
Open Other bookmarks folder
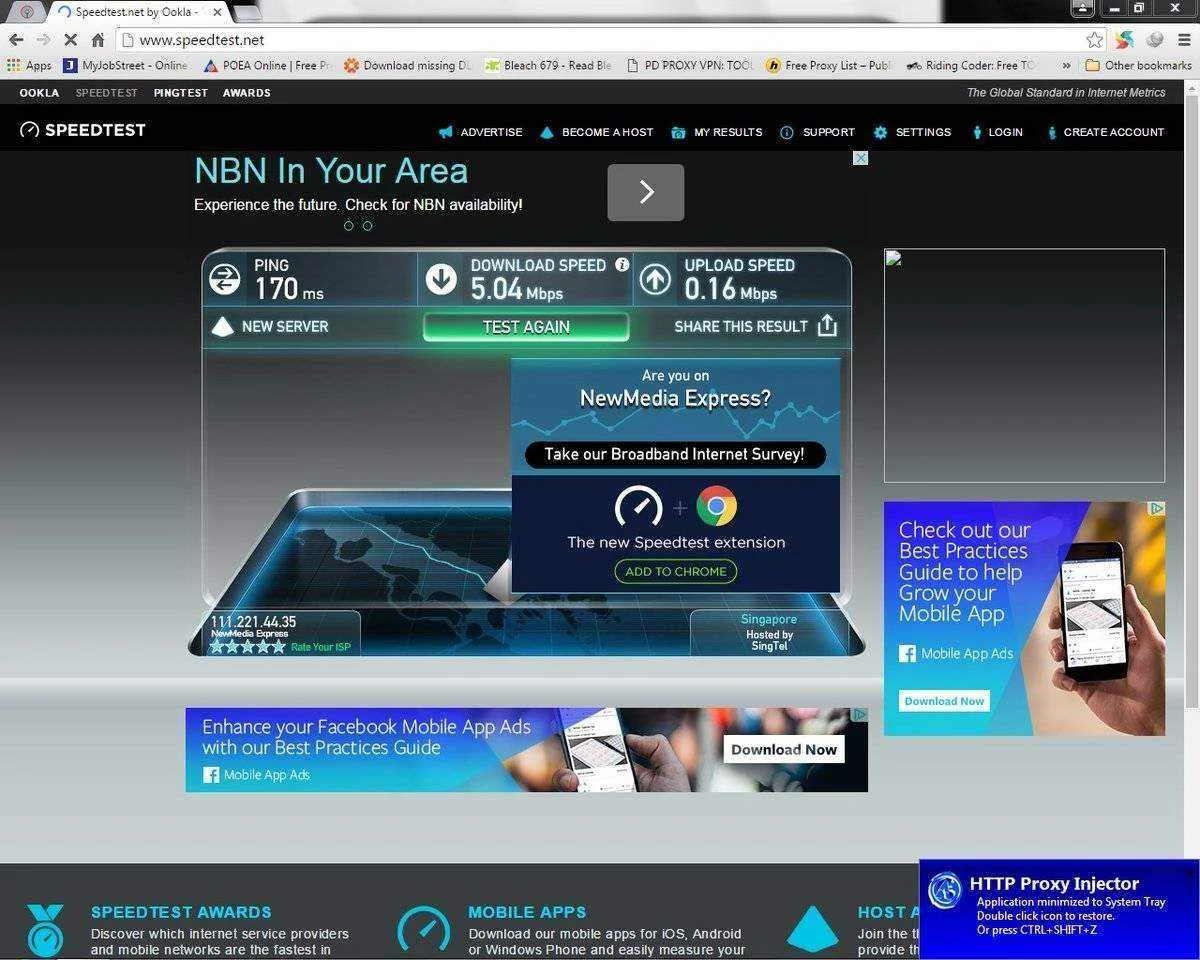click(1139, 66)
